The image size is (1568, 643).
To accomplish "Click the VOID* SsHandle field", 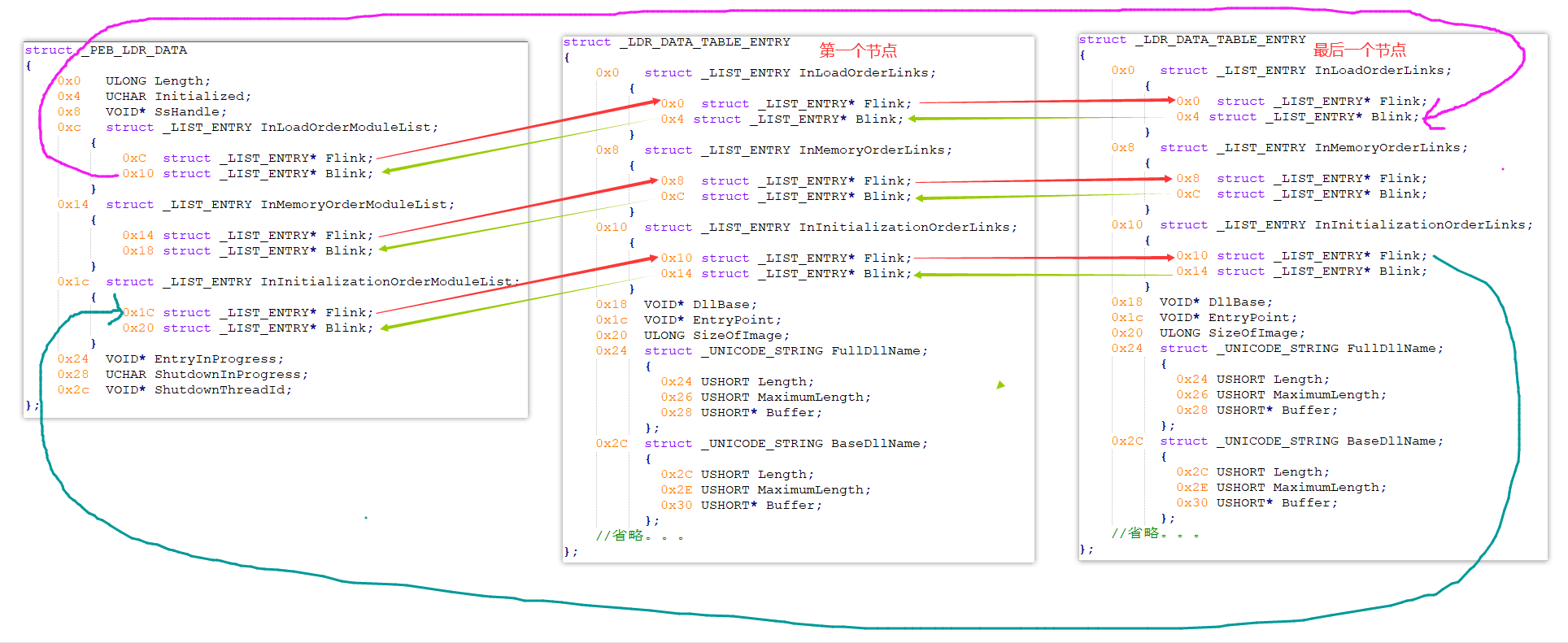I will pos(166,112).
